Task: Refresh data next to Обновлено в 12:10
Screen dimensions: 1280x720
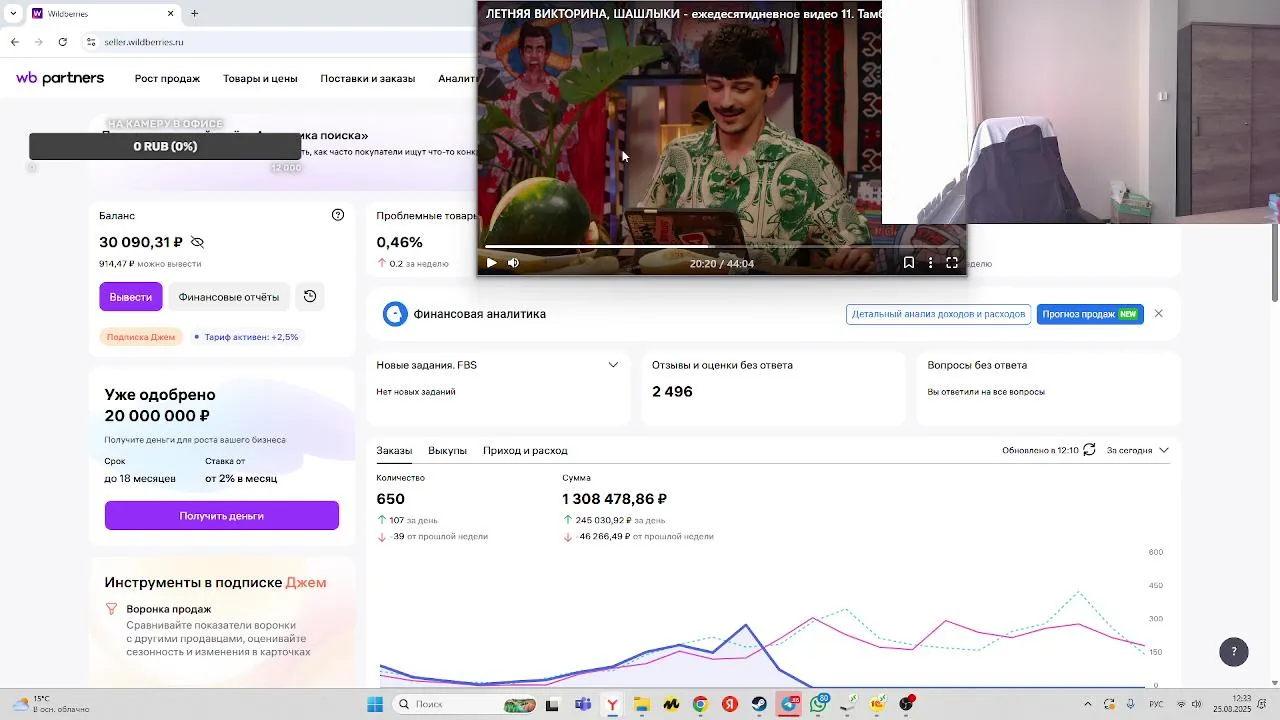Action: tap(1089, 450)
